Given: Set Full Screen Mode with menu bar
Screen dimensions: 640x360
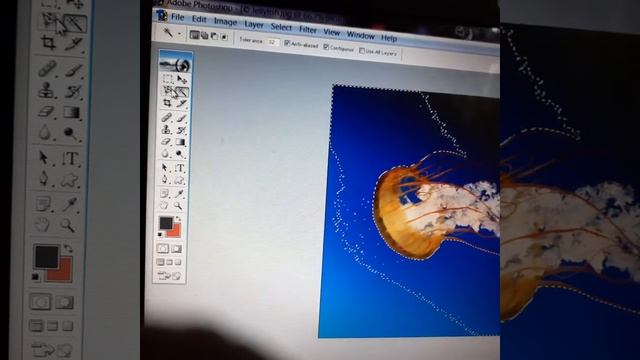Looking at the screenshot, I should pos(169,262).
